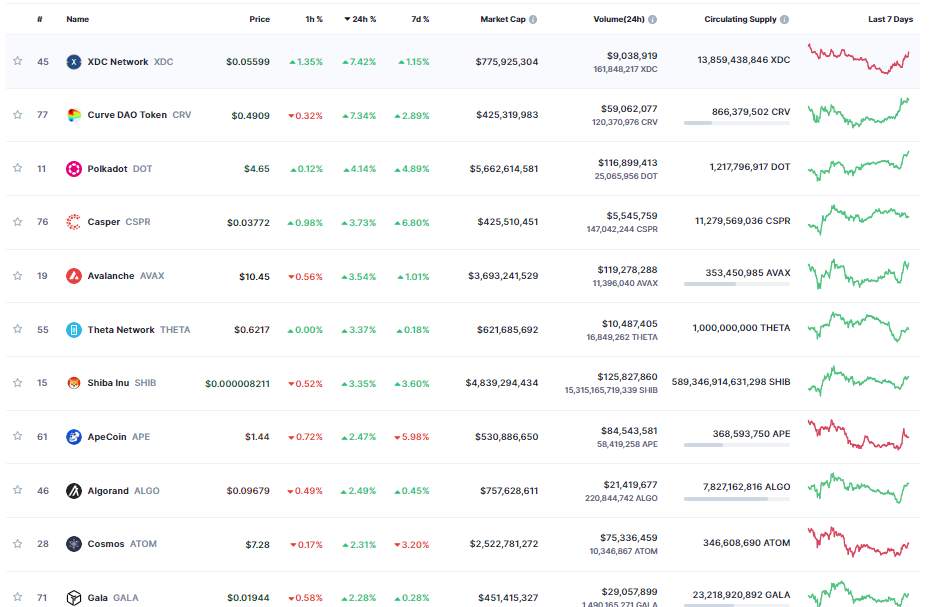The height and width of the screenshot is (607, 934).
Task: Favorite Casper with its star
Action: tap(18, 222)
